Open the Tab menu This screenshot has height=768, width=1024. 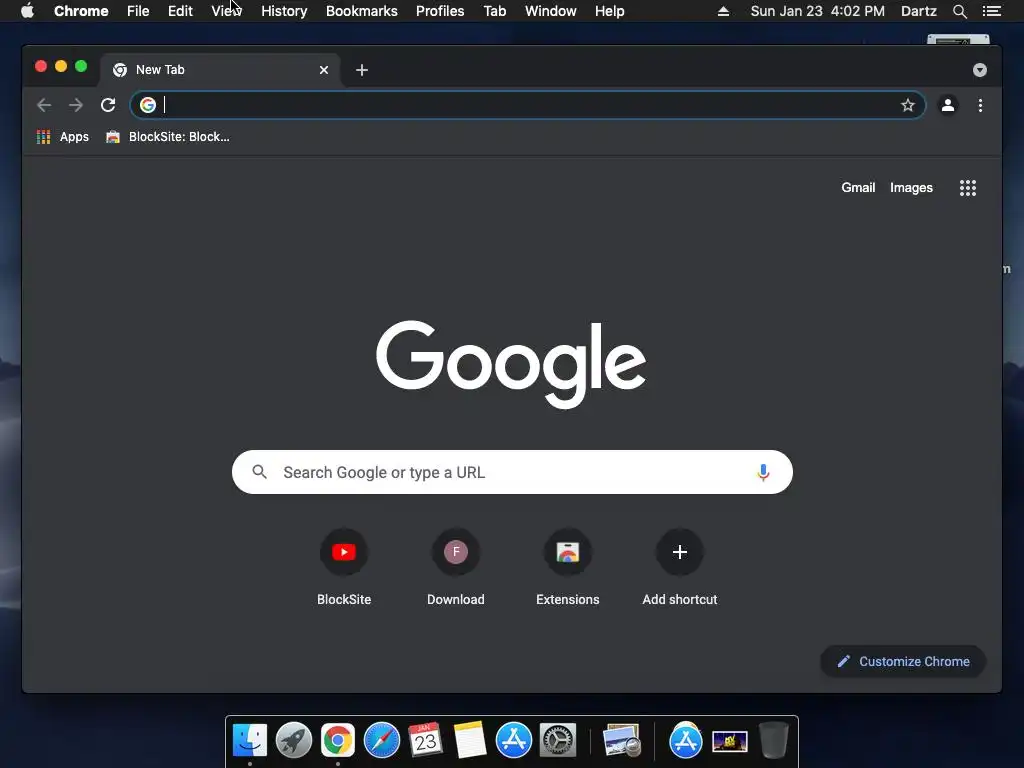pos(495,11)
